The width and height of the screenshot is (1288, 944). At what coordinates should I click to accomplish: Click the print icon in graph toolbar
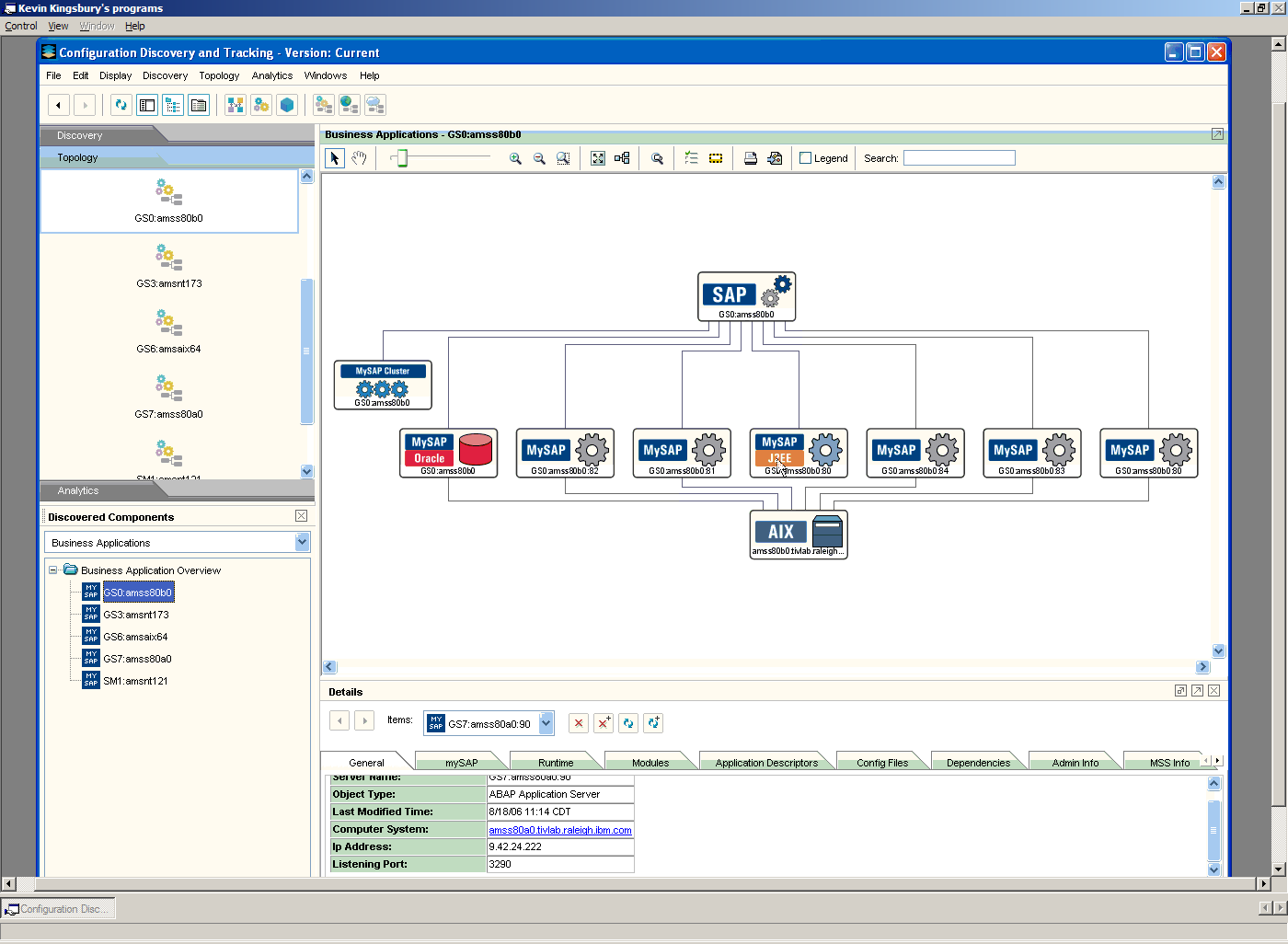coord(751,158)
